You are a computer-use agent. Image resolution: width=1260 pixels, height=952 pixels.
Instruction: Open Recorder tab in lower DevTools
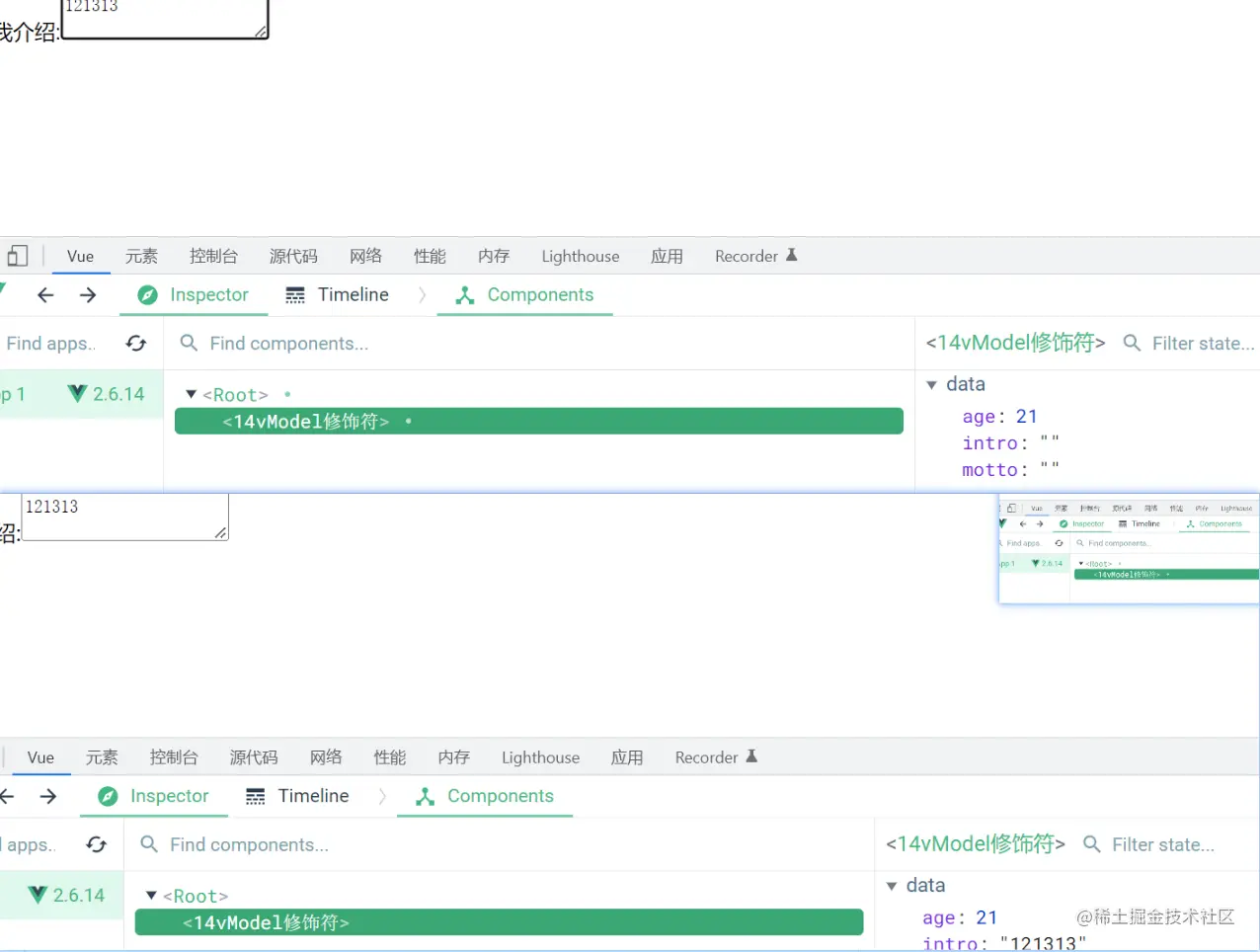coord(717,757)
